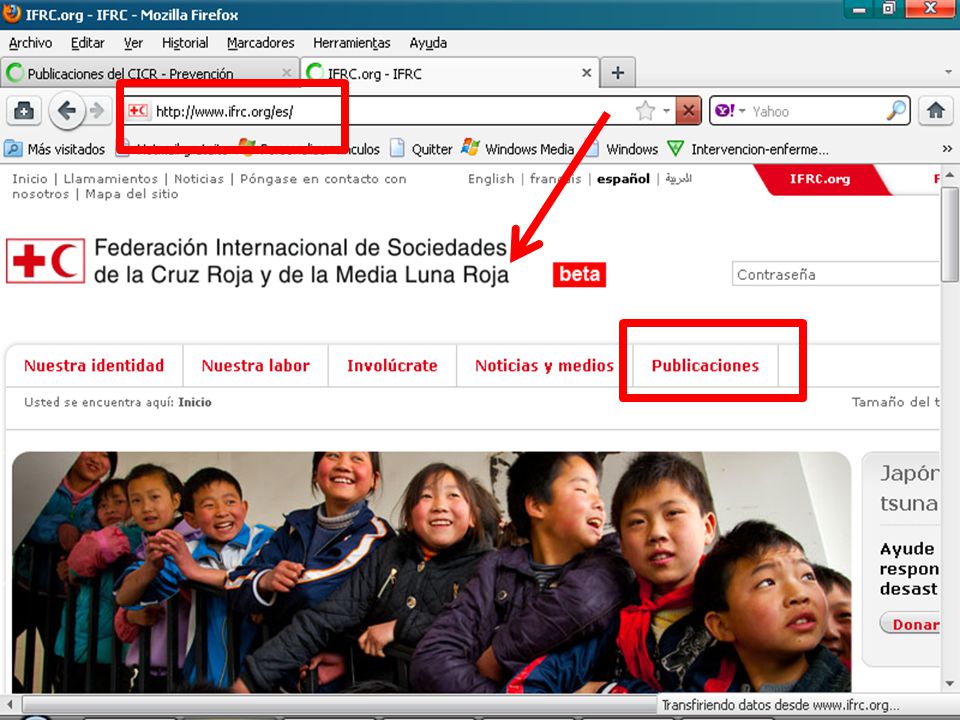Screen dimensions: 960x720
Task: Click the bookmark star icon in address bar
Action: (x=645, y=111)
